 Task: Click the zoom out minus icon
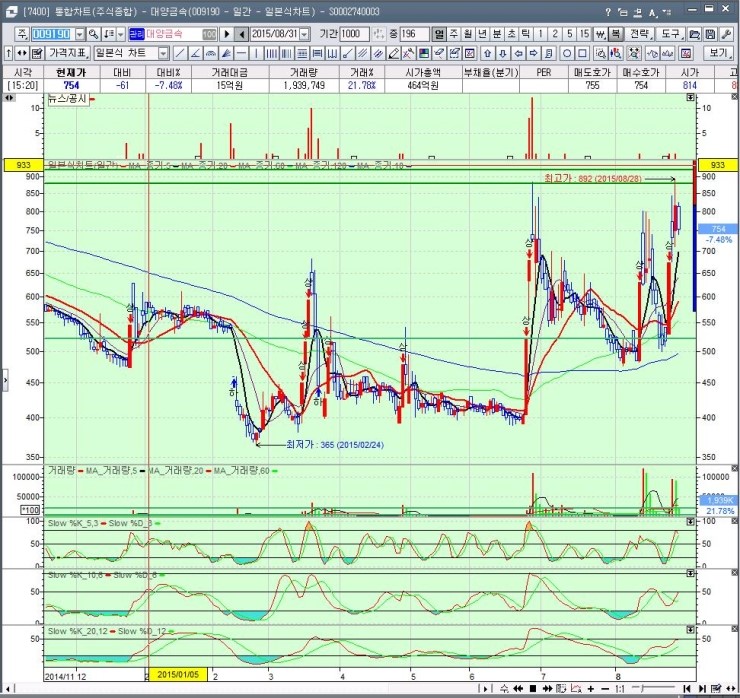coord(605,689)
